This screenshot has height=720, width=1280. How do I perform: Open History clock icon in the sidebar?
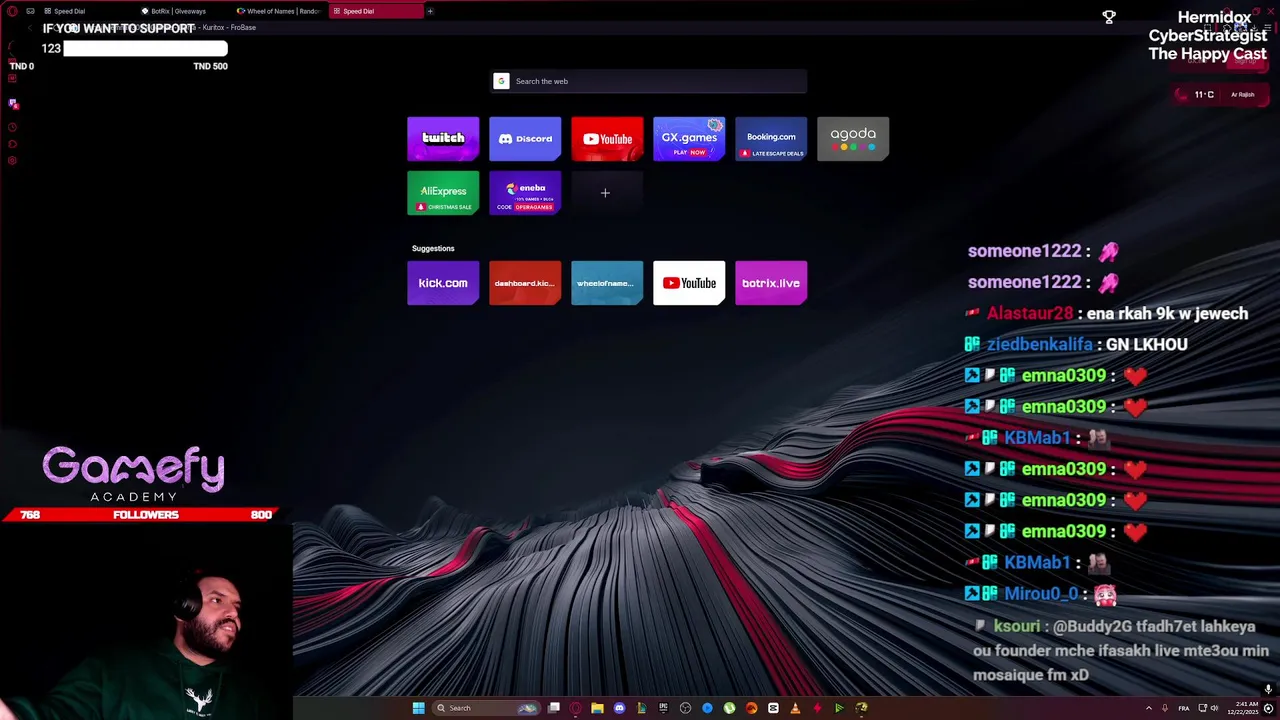(12, 127)
